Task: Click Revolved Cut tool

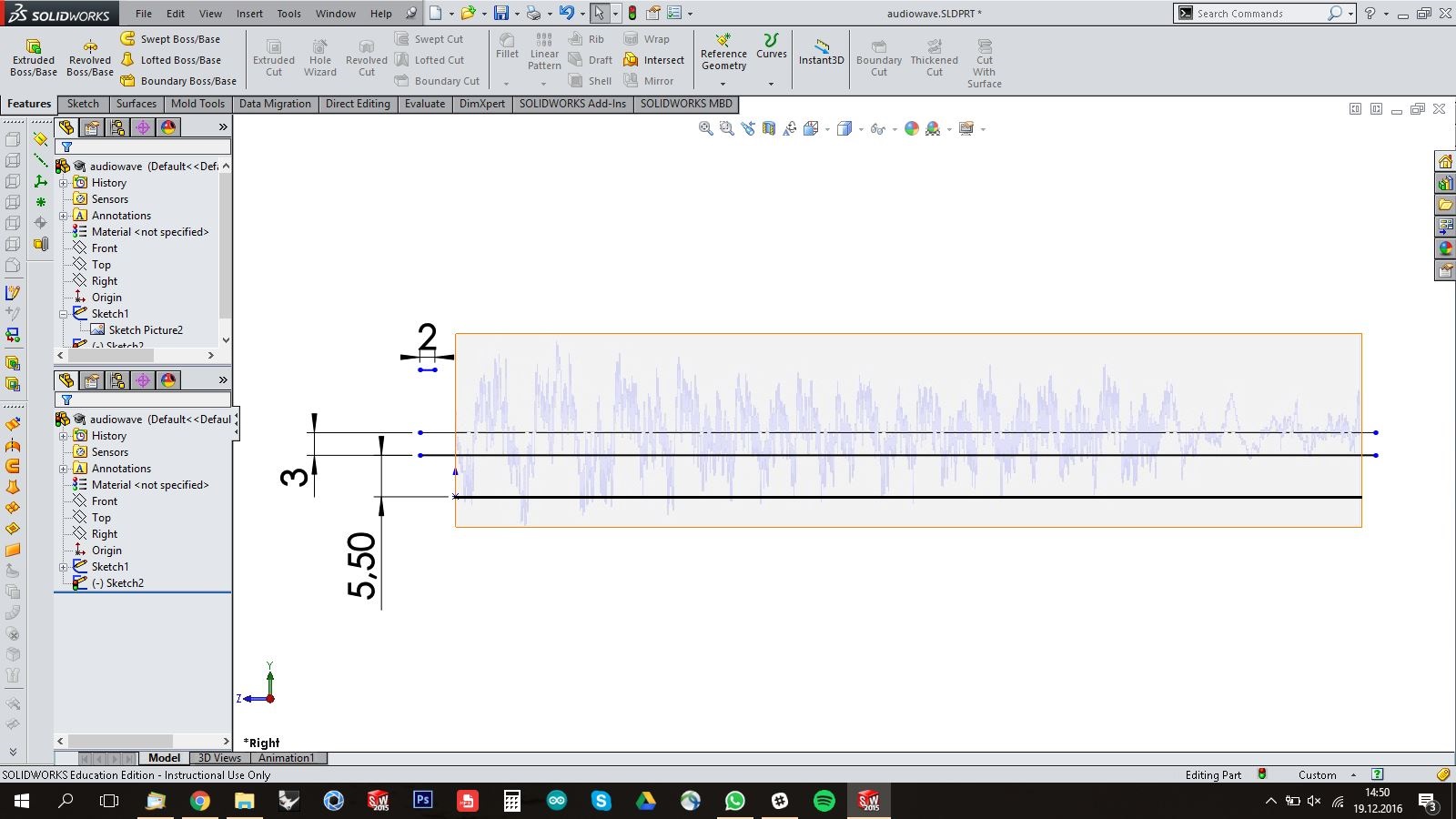Action: (x=367, y=57)
